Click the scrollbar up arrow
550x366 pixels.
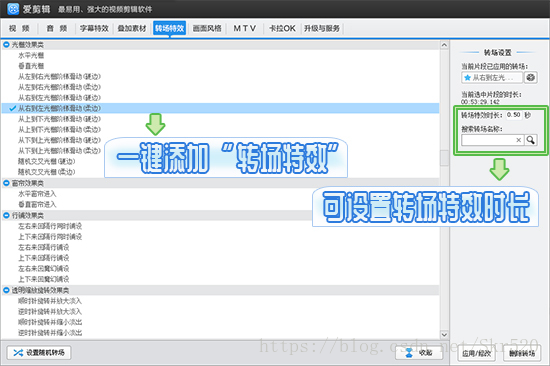coord(444,45)
